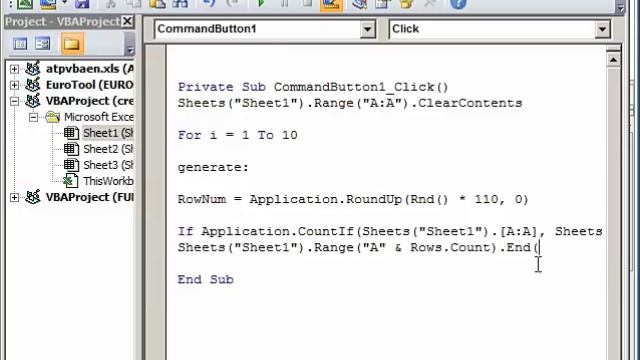Click the Break pause toolbar icon
The image size is (640, 360).
pos(284,4)
